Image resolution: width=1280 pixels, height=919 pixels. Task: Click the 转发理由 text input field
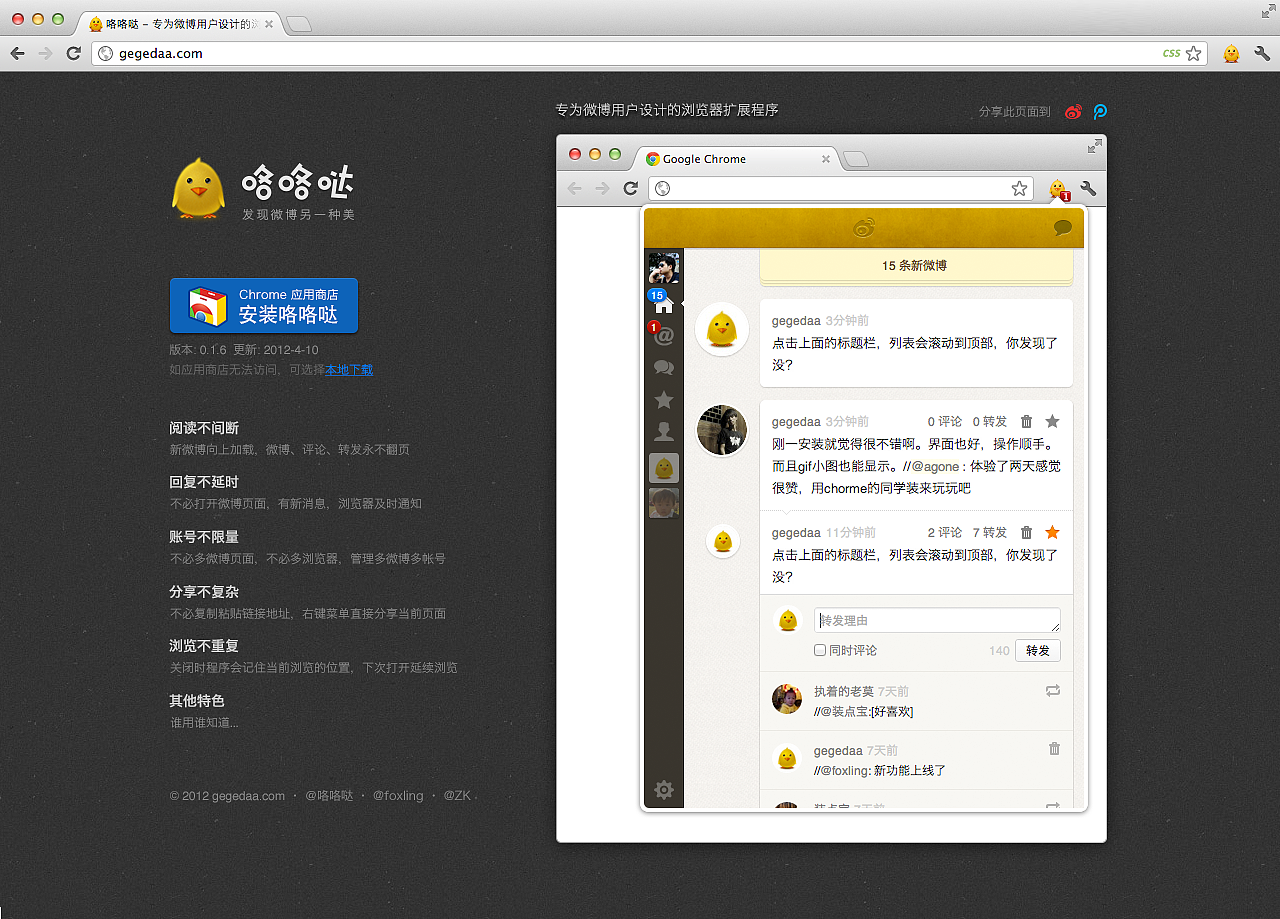[x=937, y=620]
